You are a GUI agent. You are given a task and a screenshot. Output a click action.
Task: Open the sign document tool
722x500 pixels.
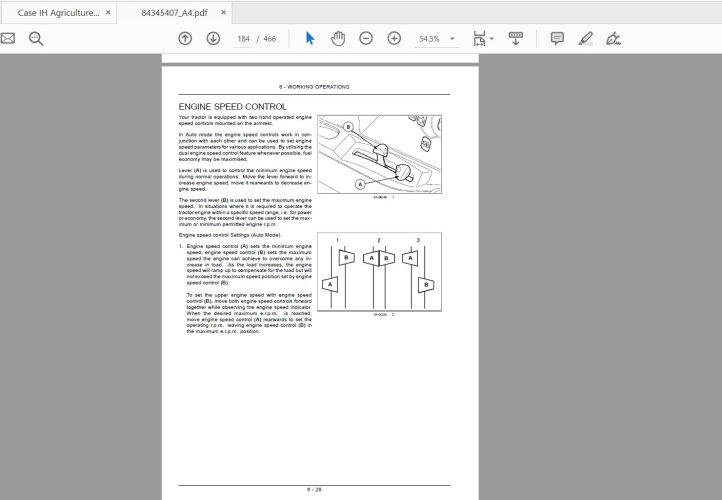coord(613,38)
